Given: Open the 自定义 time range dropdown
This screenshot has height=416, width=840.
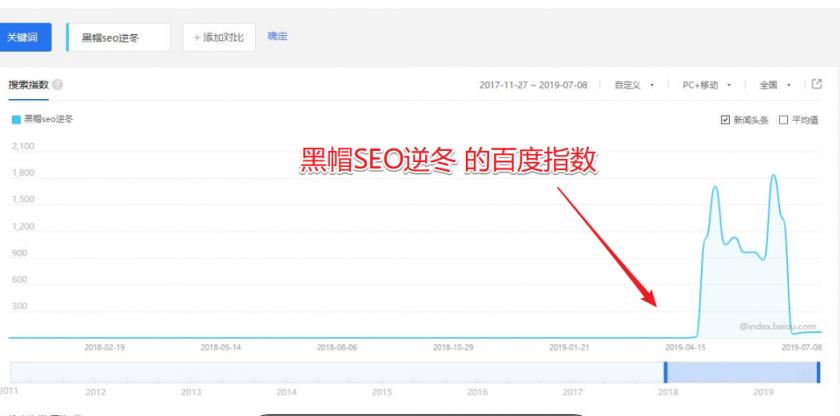Looking at the screenshot, I should (x=634, y=85).
